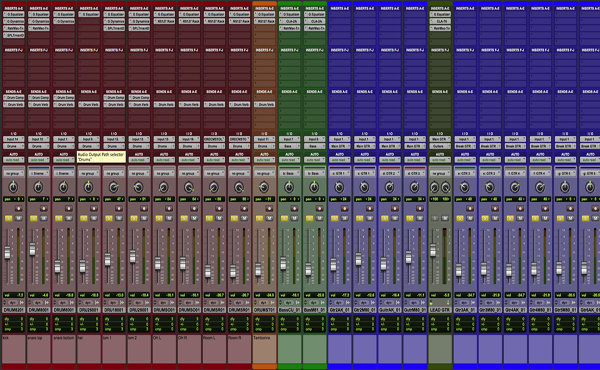
Task: Record-enable the Room L track
Action: point(219,209)
